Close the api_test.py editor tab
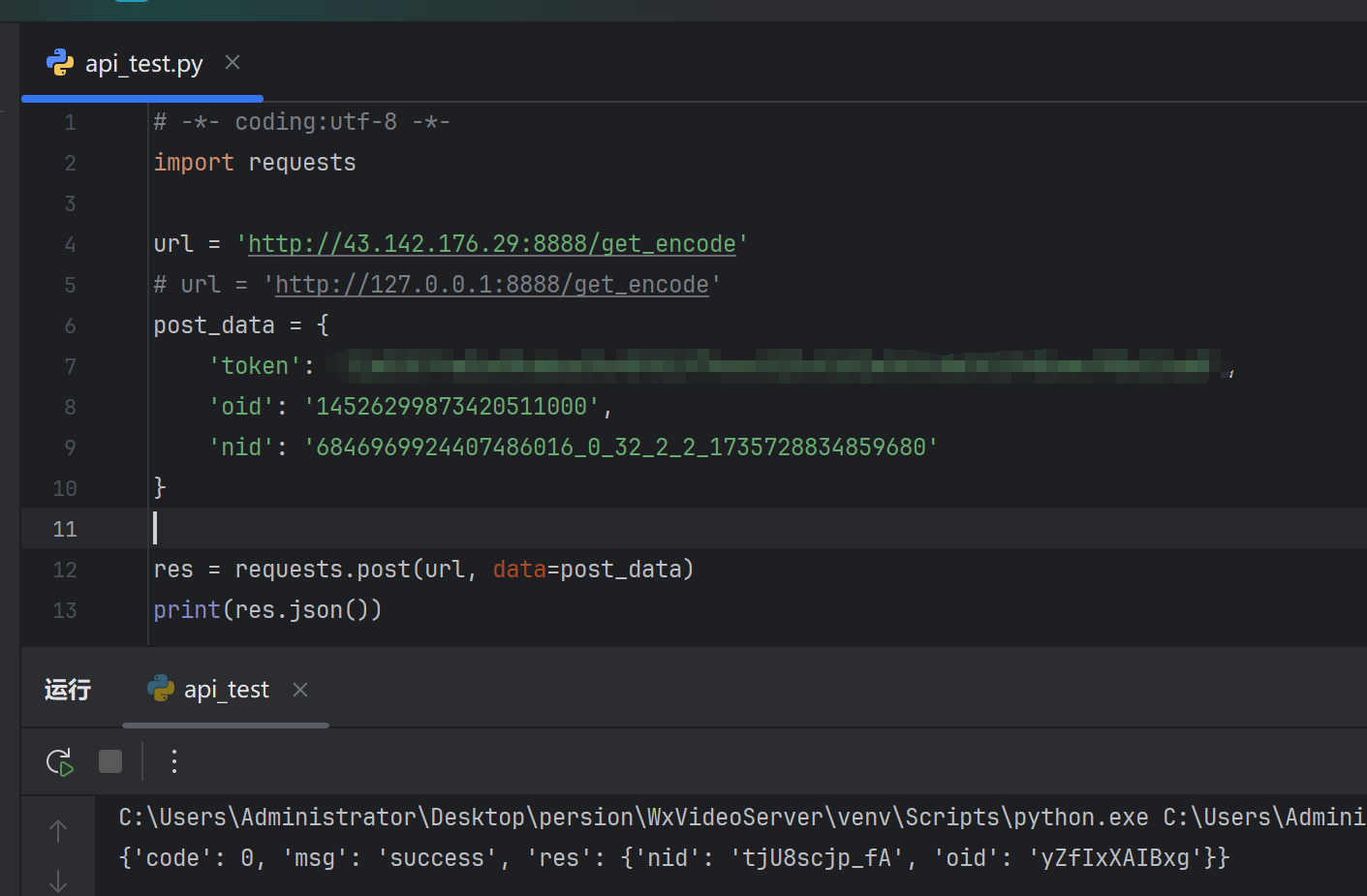The height and width of the screenshot is (896, 1367). click(233, 63)
